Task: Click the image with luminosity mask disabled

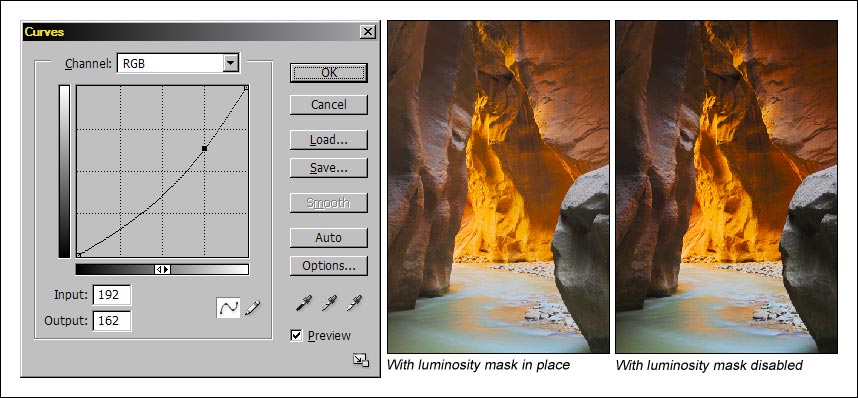Action: click(726, 187)
